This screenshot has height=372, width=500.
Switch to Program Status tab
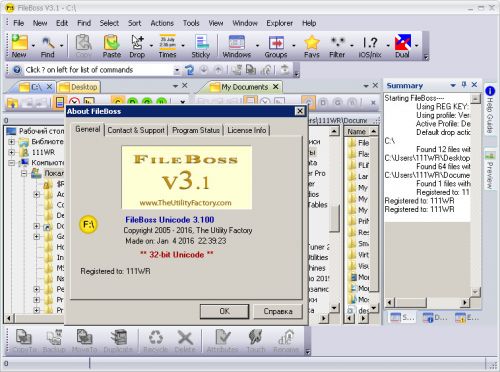click(196, 130)
